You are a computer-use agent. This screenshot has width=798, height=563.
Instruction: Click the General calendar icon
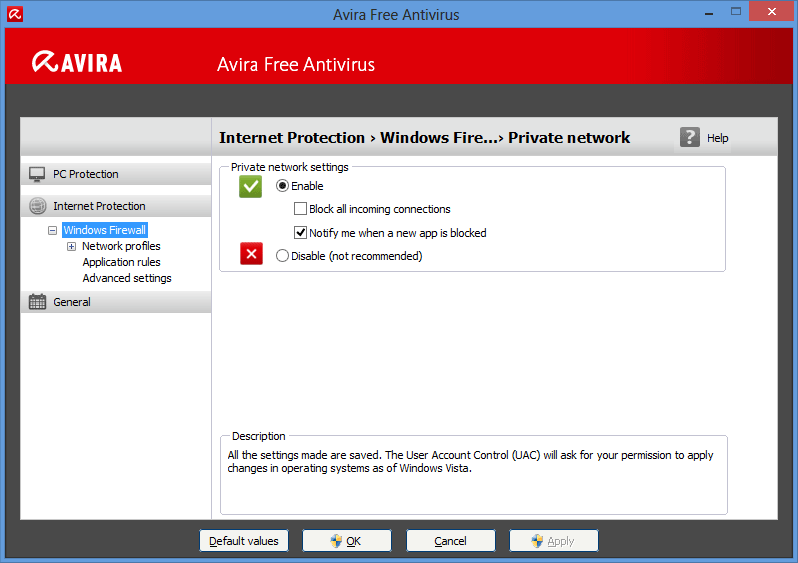pos(37,302)
